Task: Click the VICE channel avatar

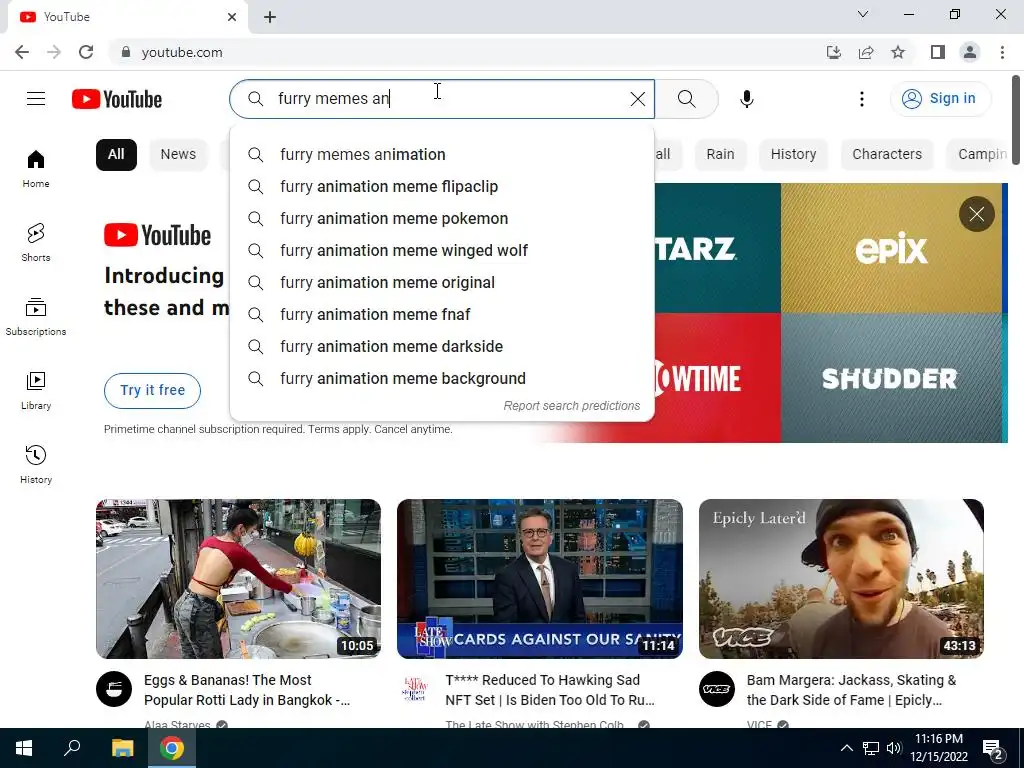Action: [x=716, y=689]
